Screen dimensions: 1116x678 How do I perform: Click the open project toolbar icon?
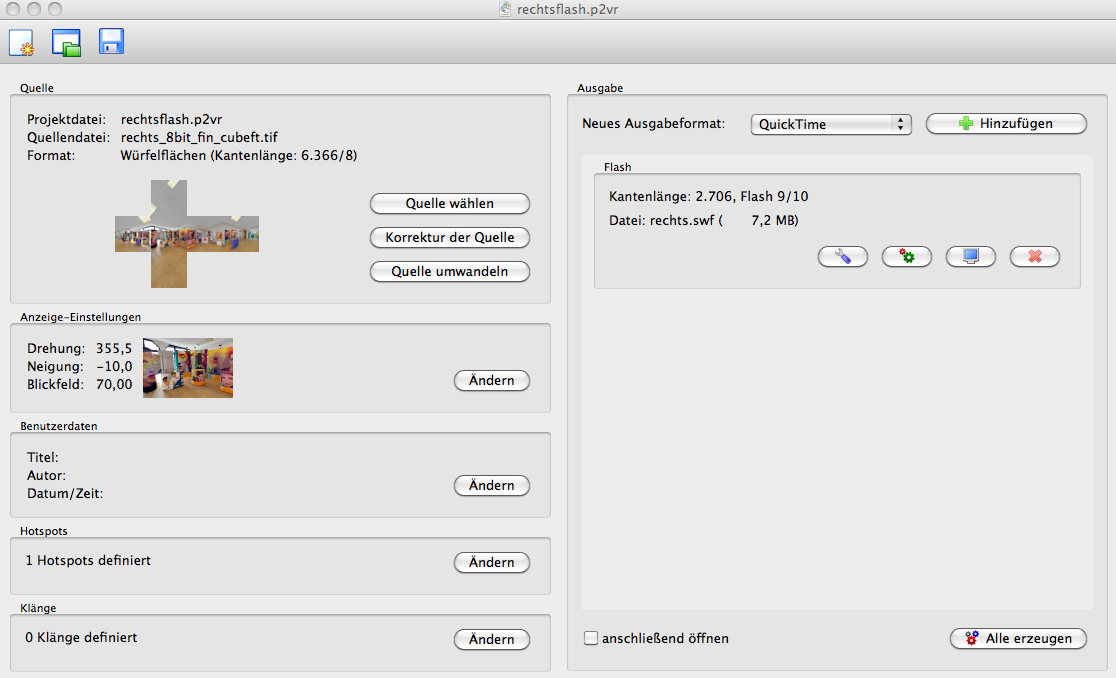pos(66,43)
